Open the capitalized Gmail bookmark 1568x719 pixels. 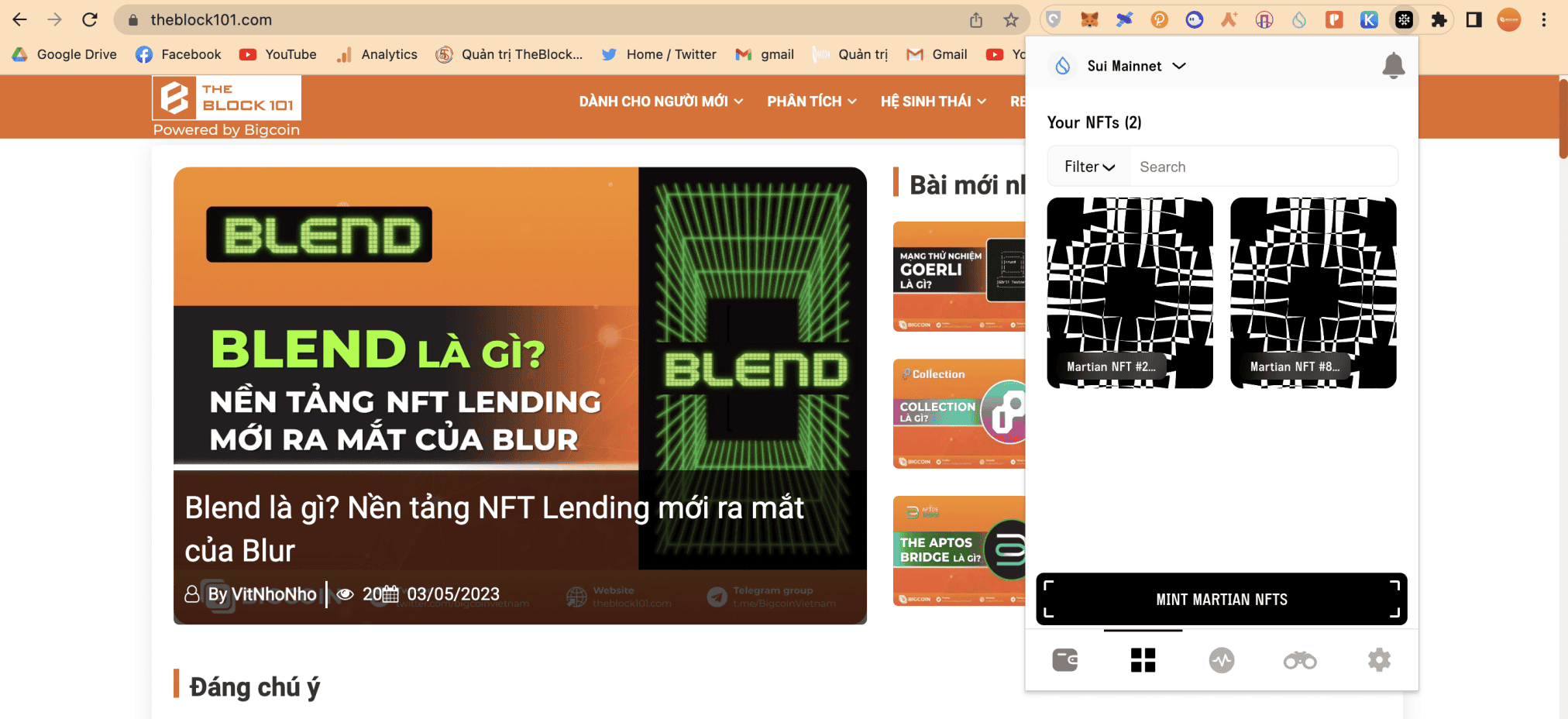point(937,54)
